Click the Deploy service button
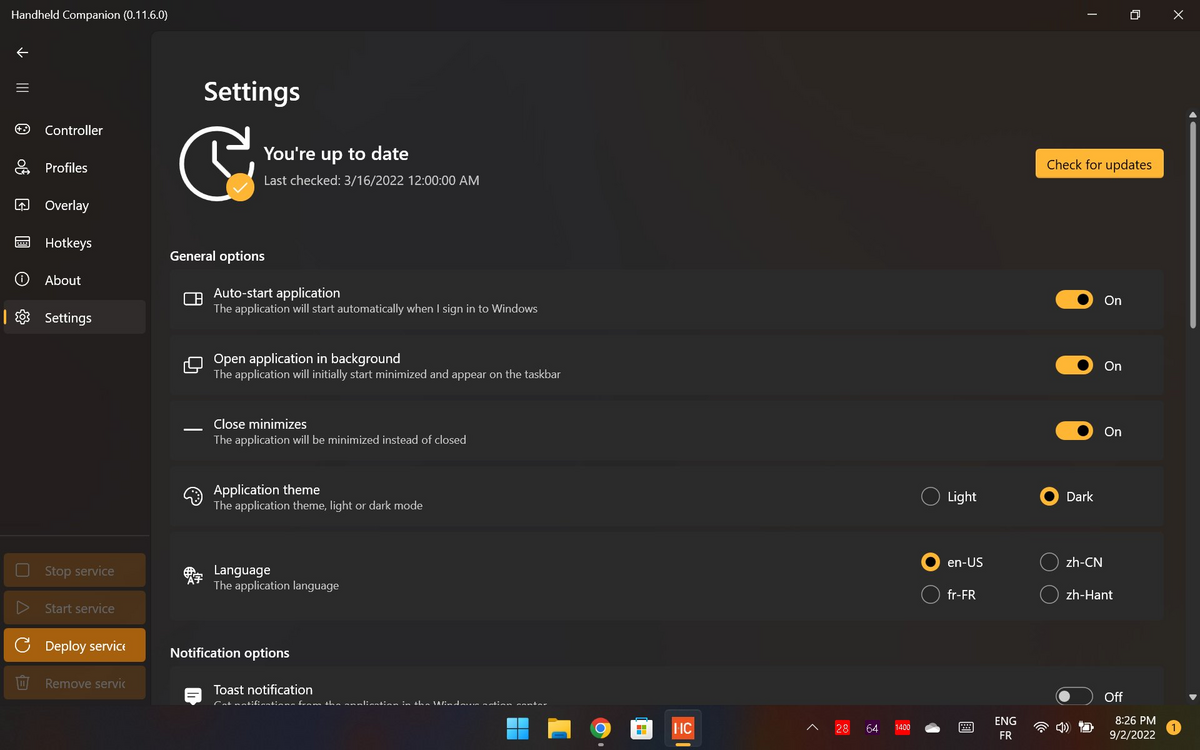Image resolution: width=1200 pixels, height=750 pixels. pyautogui.click(x=75, y=646)
